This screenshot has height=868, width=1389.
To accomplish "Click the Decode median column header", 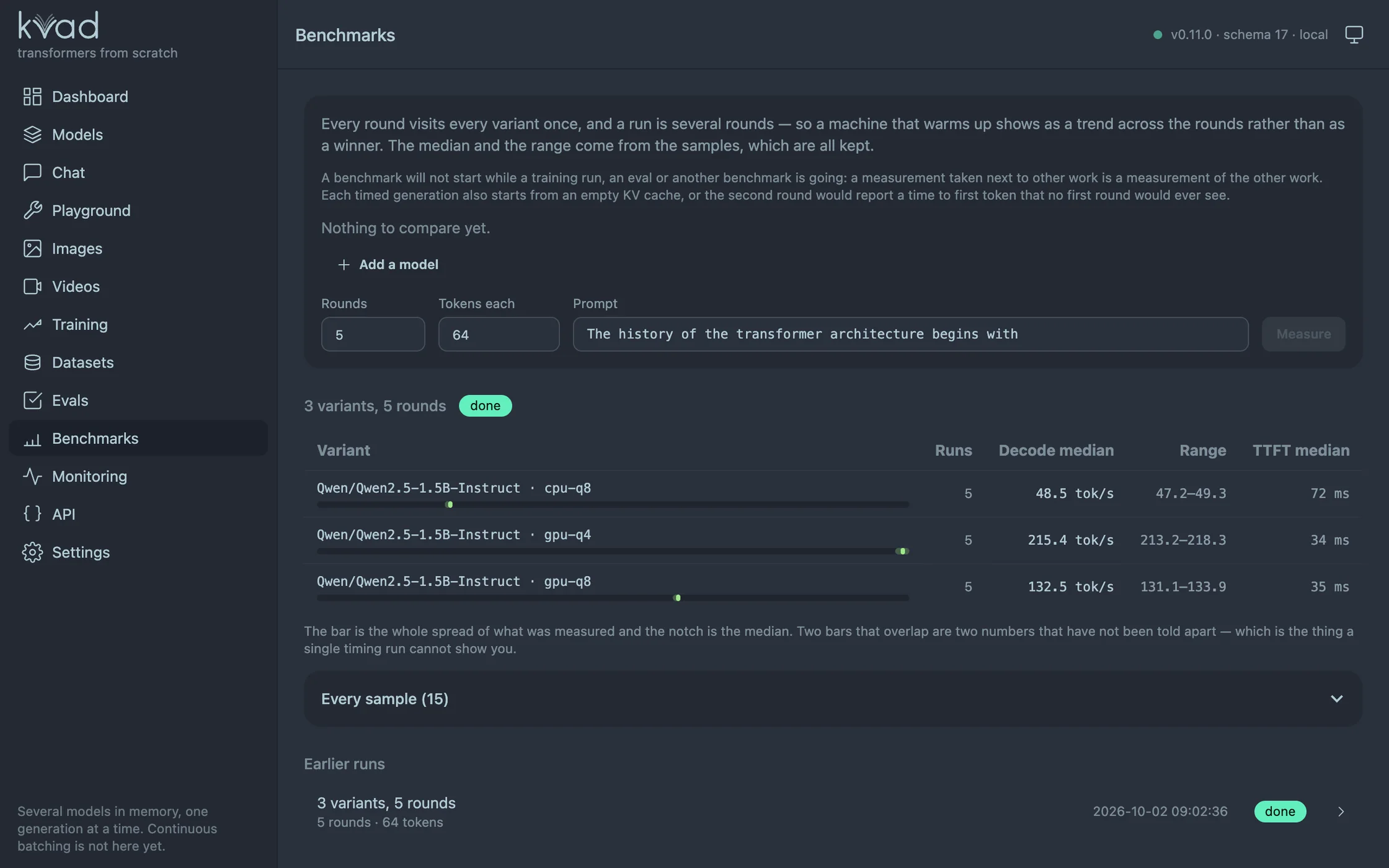I will 1056,450.
